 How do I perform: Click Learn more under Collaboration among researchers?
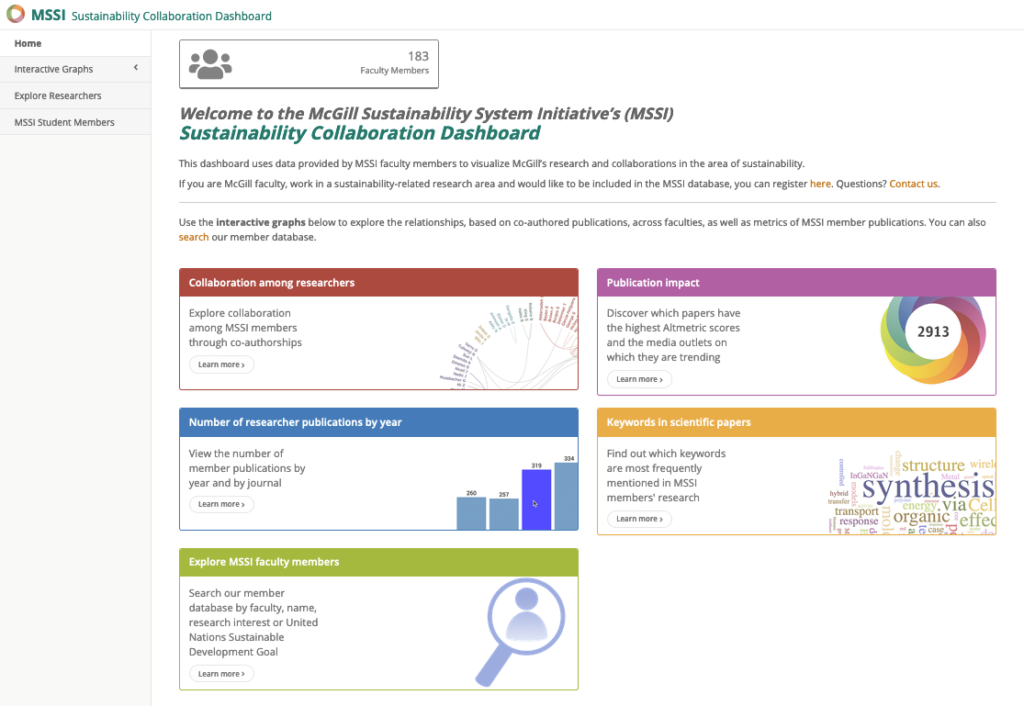tap(221, 365)
